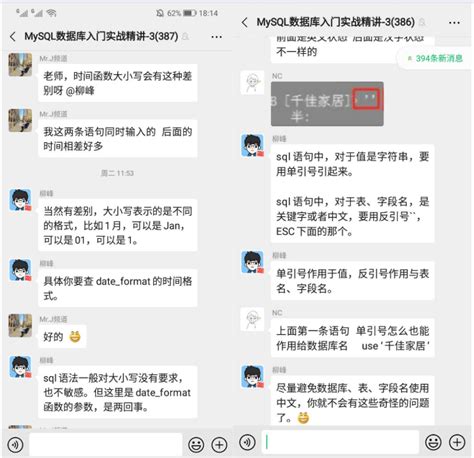Tap voice input icon in left chat

[15, 445]
